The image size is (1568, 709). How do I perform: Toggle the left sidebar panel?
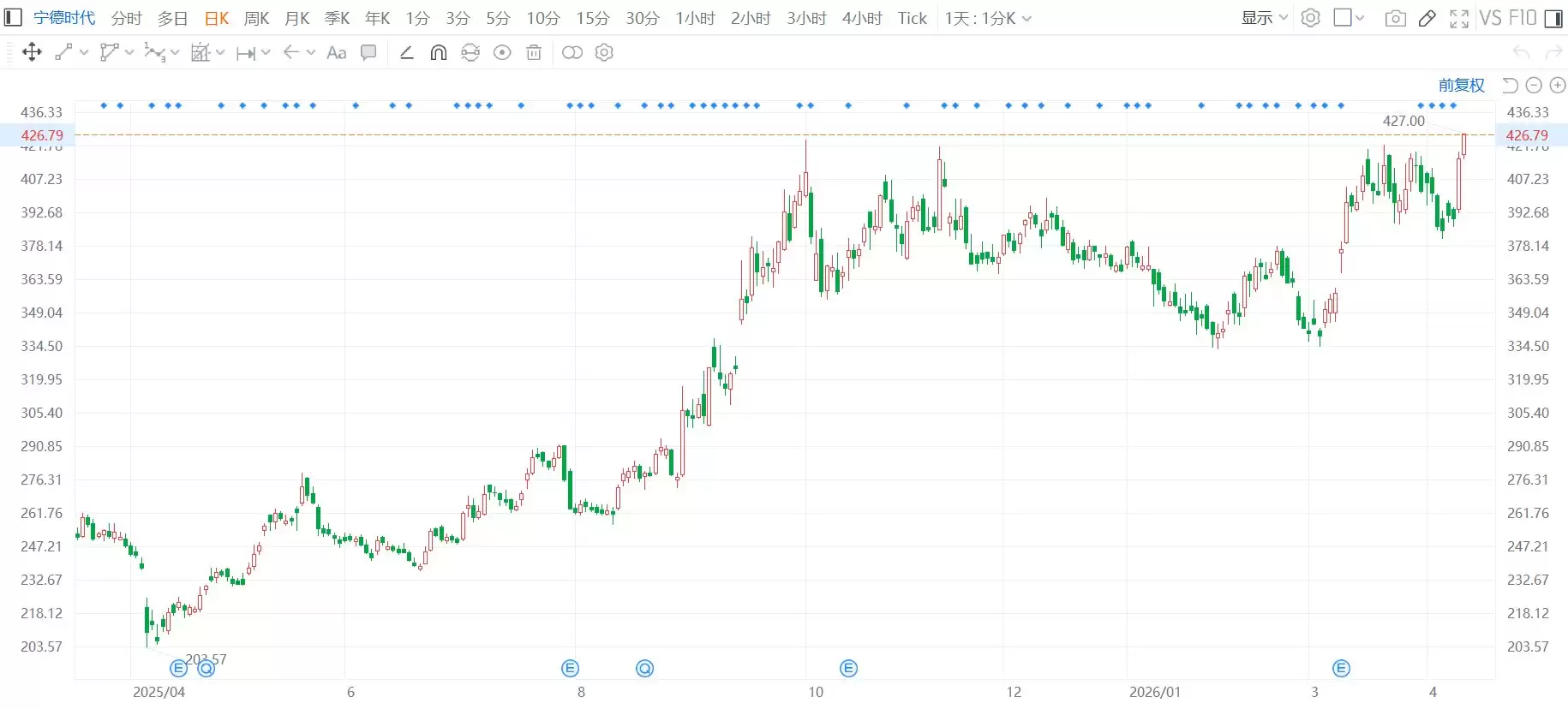[x=13, y=18]
